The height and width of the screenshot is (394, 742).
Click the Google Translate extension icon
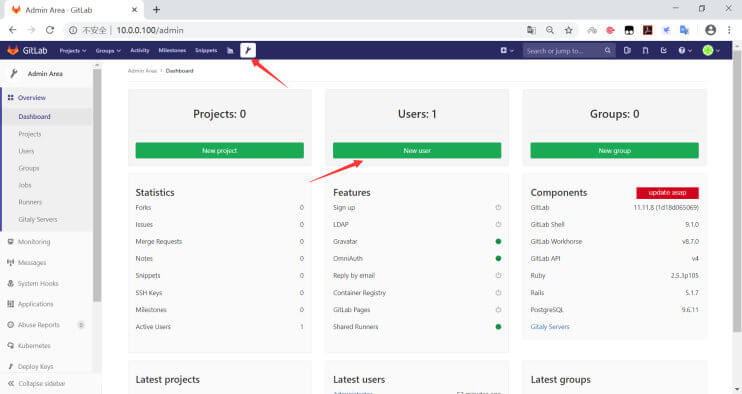click(x=684, y=30)
